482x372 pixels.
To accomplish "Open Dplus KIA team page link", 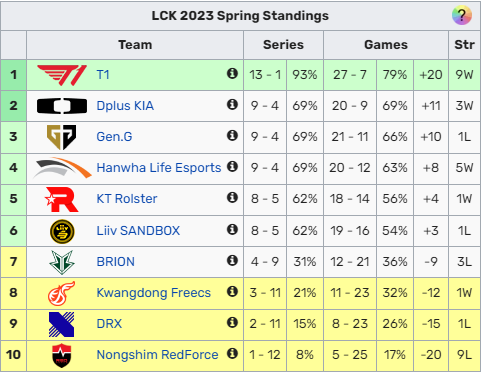I will click(125, 106).
